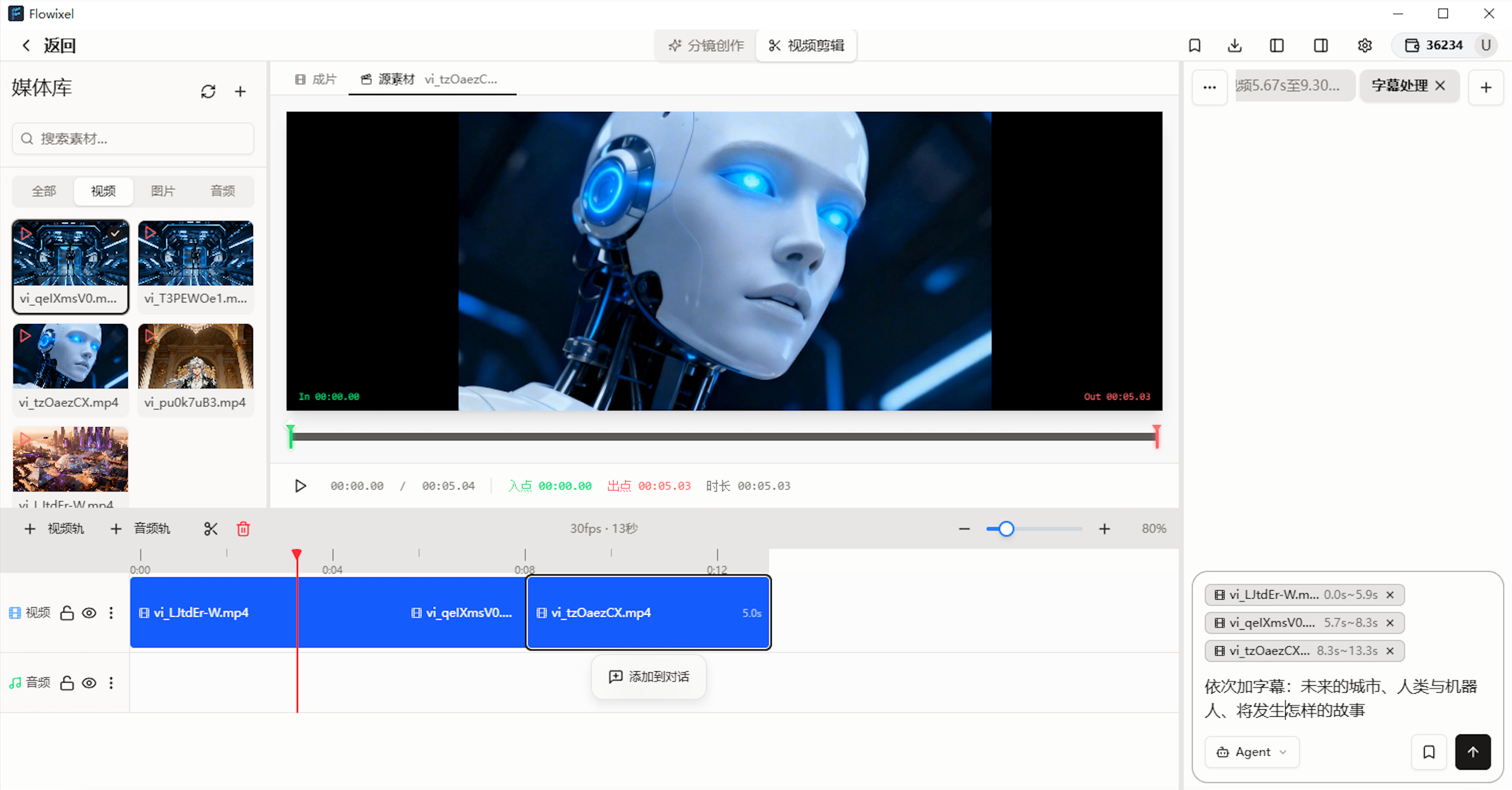
Task: Toggle the lock on the 视频 track
Action: pos(67,613)
